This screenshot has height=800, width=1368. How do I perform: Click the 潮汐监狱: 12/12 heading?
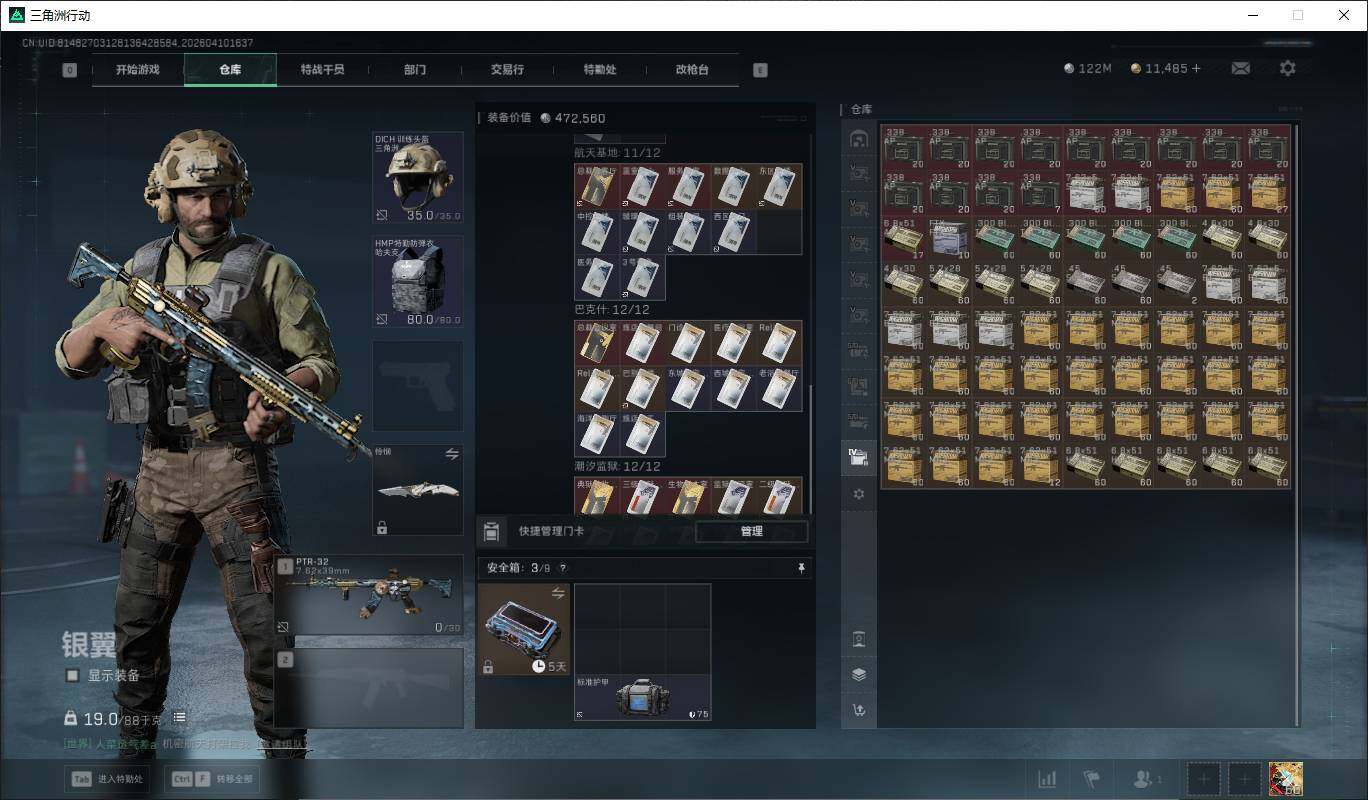point(617,466)
